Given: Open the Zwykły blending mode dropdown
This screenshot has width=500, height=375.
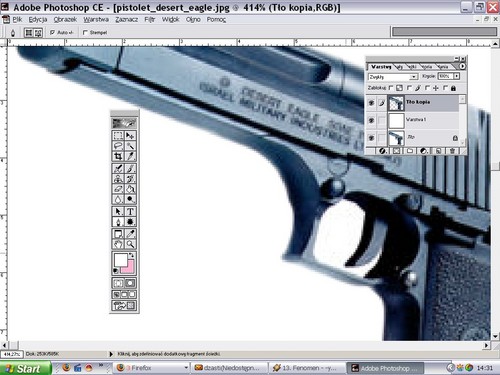Looking at the screenshot, I should 393,77.
